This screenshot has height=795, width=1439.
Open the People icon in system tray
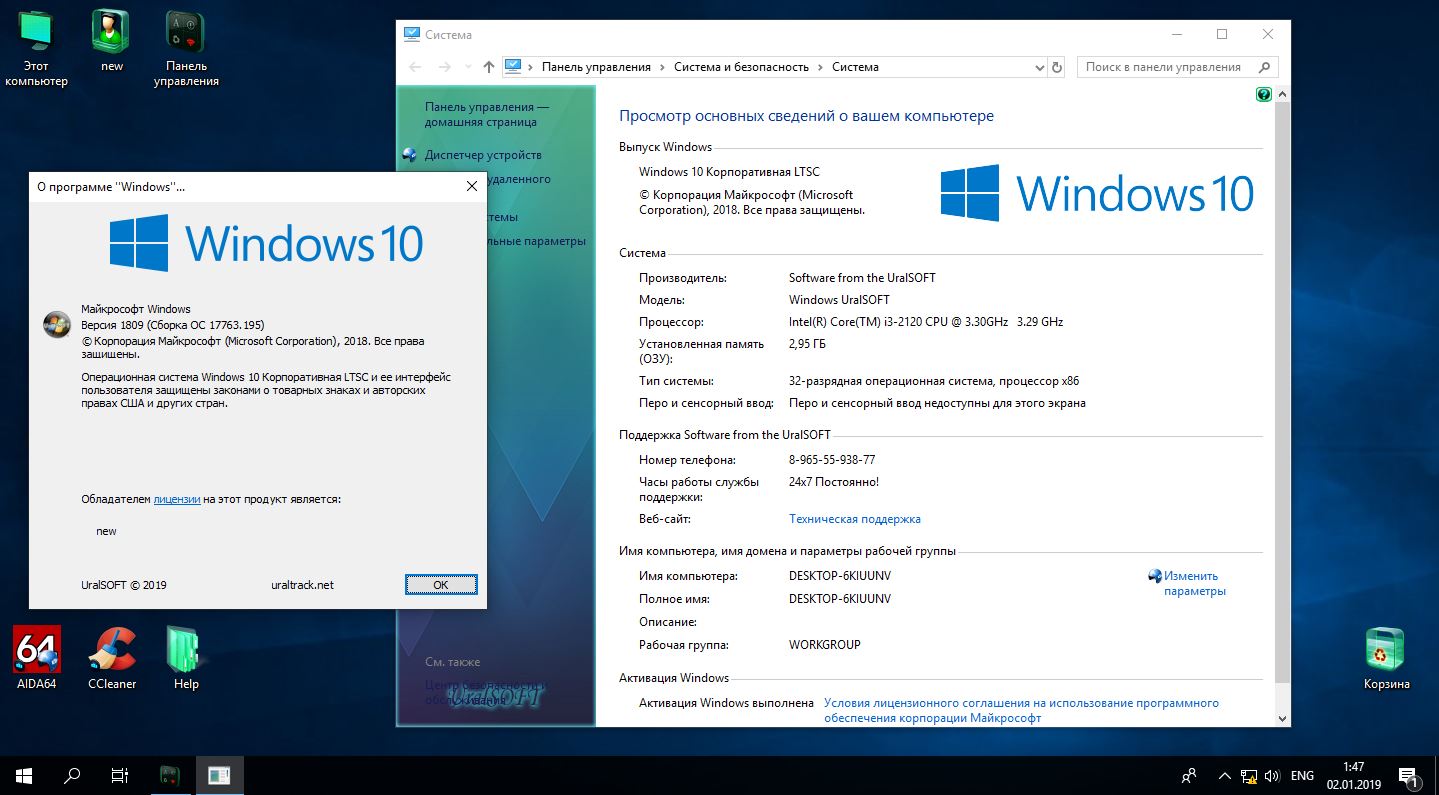(1189, 775)
